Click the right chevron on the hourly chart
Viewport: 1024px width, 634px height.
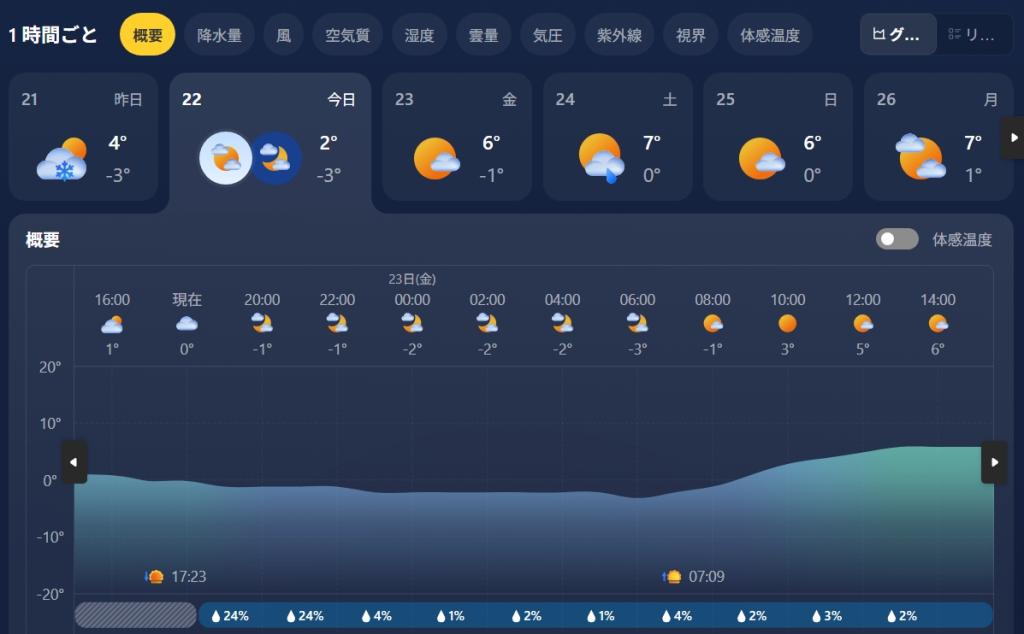tap(994, 463)
